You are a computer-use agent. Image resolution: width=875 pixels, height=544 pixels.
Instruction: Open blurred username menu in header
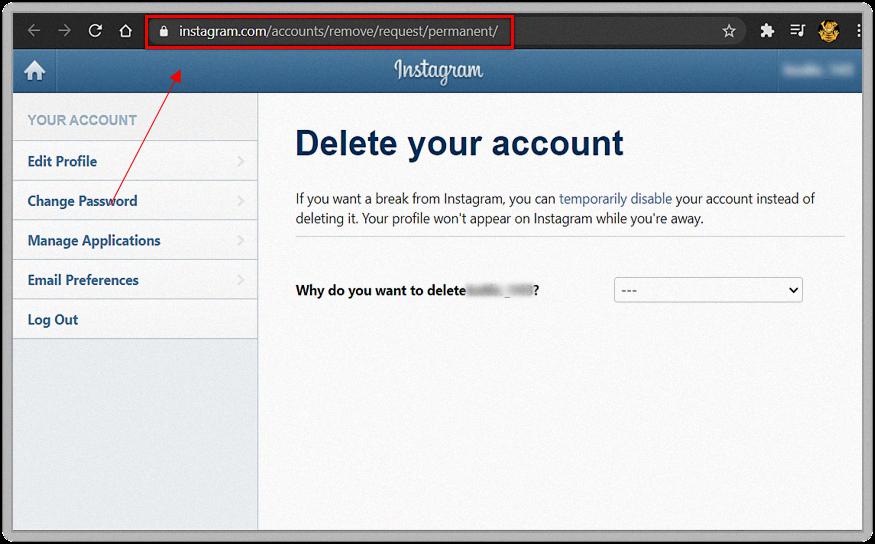pos(818,70)
